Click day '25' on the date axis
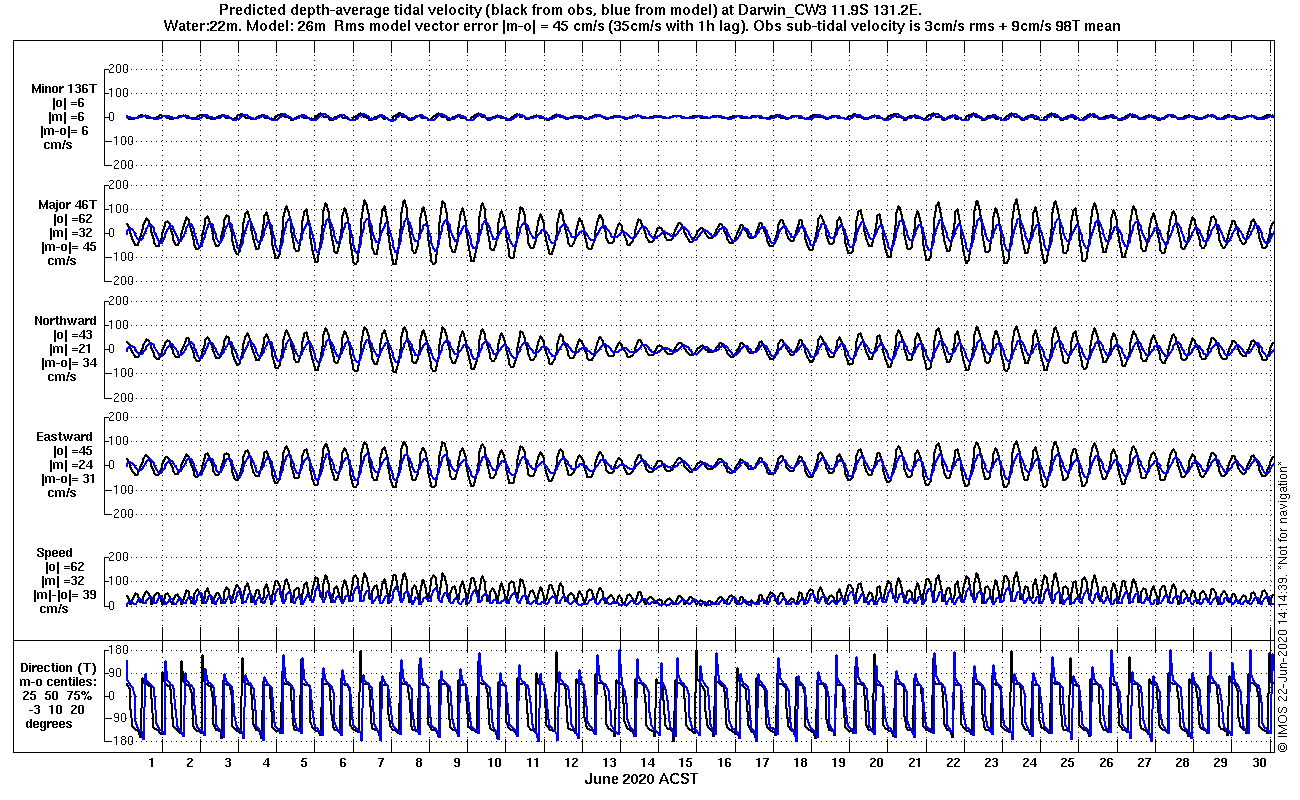Image resolution: width=1300 pixels, height=800 pixels. click(x=1067, y=763)
